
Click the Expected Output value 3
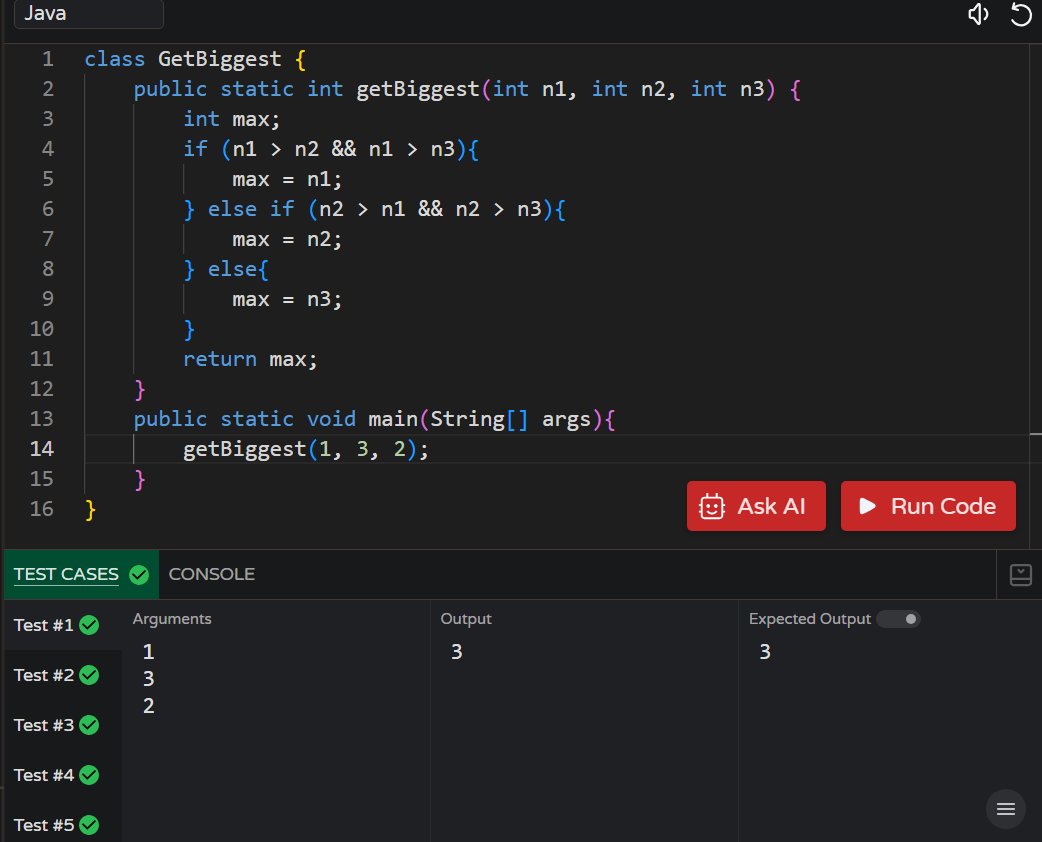coord(765,651)
